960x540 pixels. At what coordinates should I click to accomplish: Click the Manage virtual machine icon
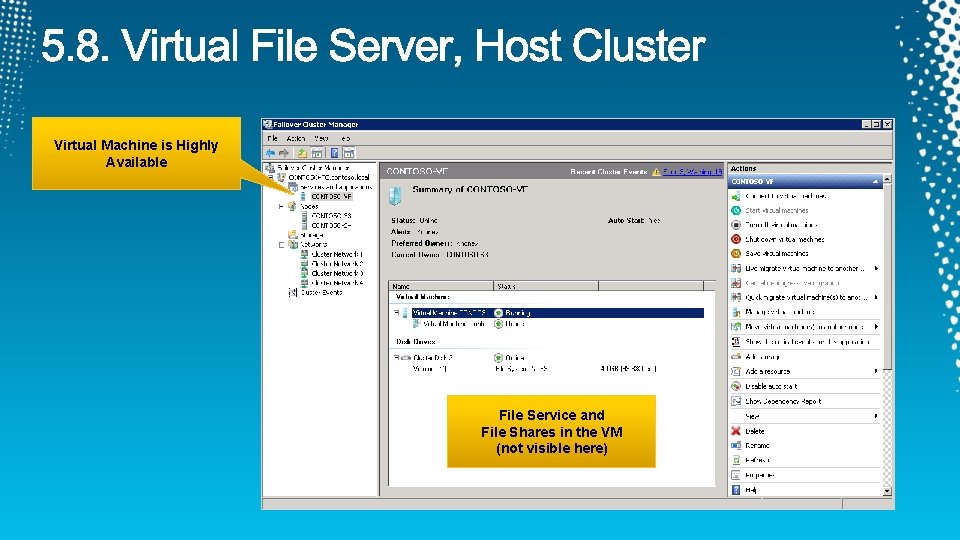[736, 312]
